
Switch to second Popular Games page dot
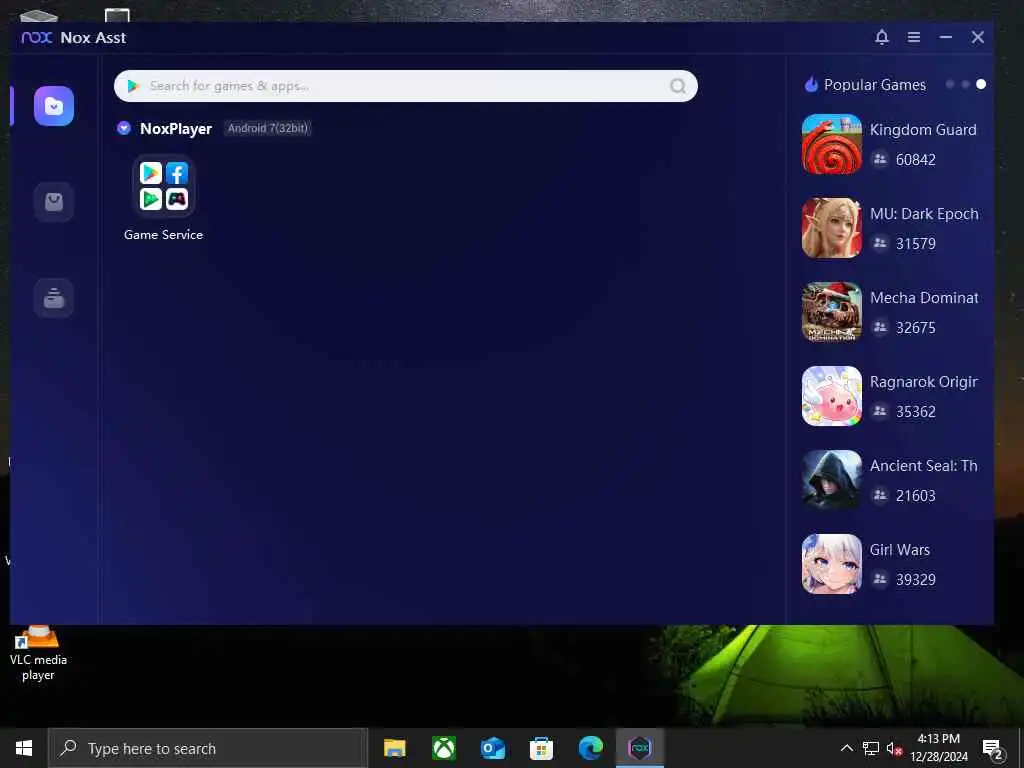tap(965, 84)
